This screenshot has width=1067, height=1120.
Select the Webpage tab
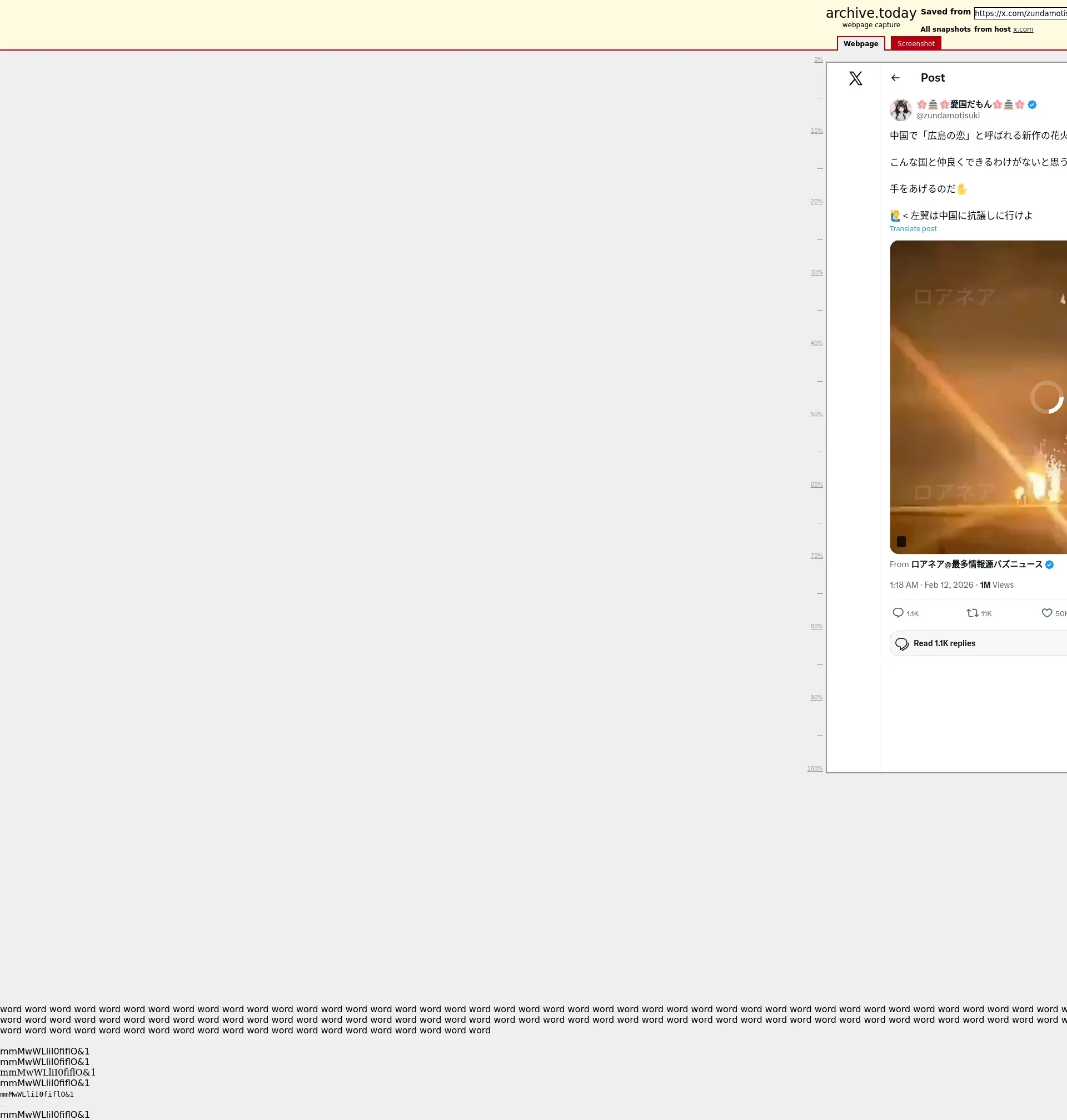click(x=860, y=44)
